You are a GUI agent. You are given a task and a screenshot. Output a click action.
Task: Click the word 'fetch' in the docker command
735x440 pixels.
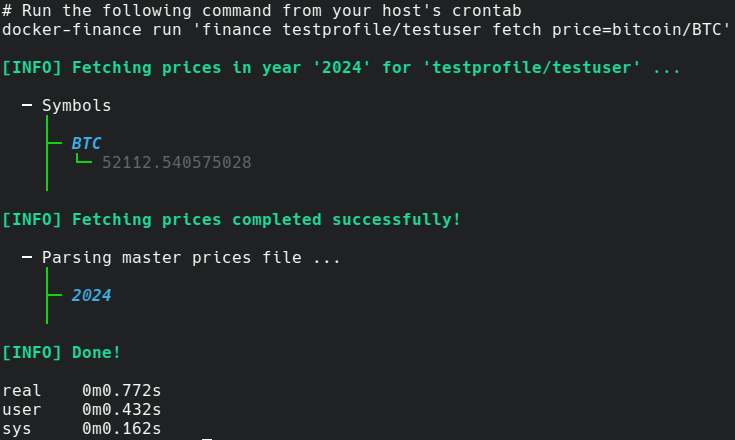pos(516,29)
